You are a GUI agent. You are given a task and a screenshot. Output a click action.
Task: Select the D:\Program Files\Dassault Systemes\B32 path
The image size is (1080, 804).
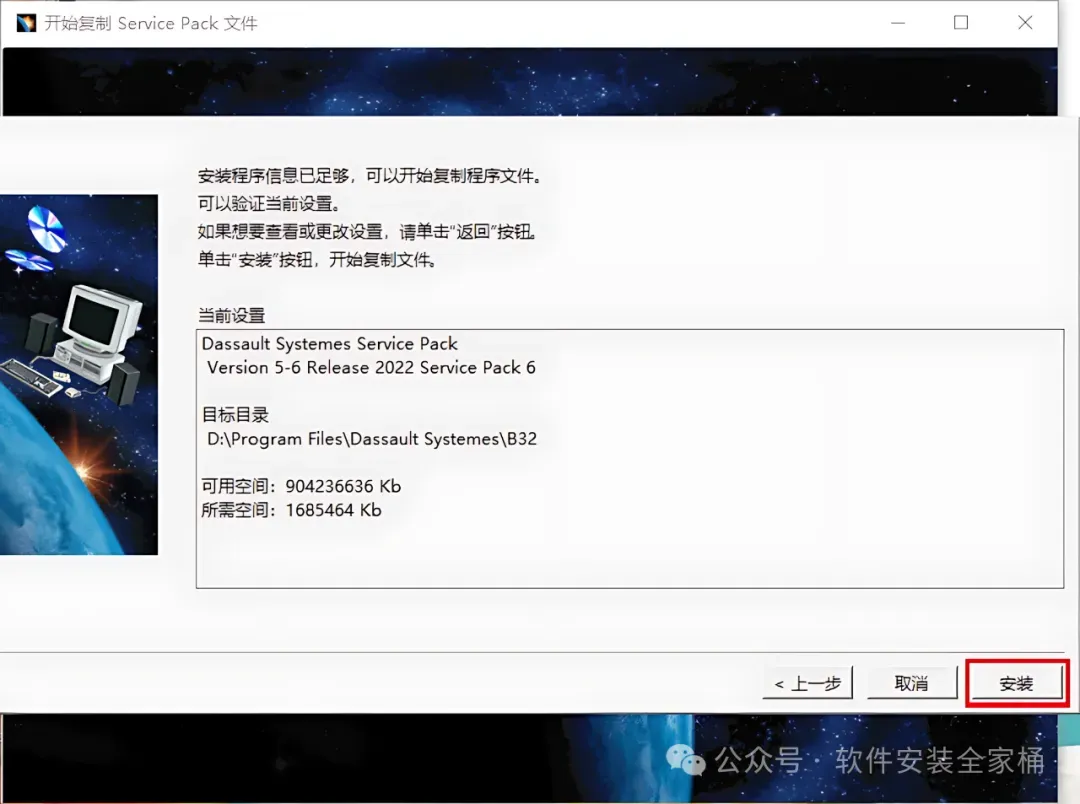[372, 439]
